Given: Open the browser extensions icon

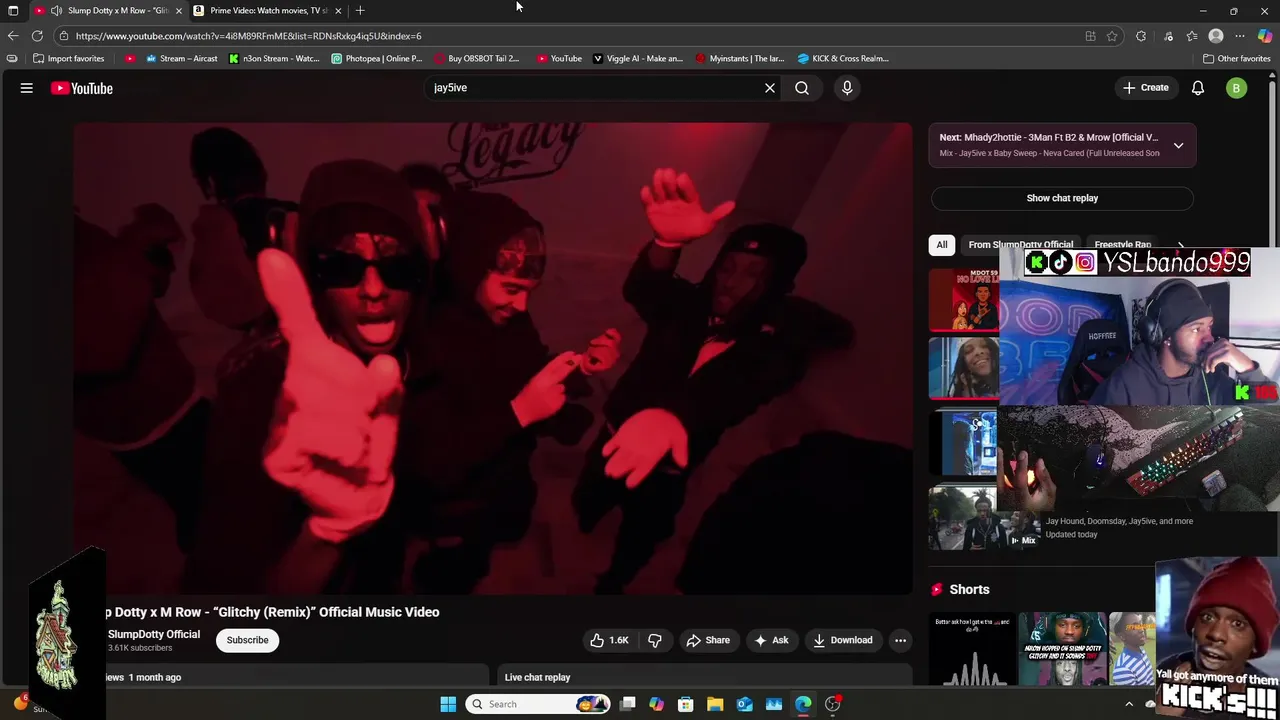Looking at the screenshot, I should tap(1141, 36).
